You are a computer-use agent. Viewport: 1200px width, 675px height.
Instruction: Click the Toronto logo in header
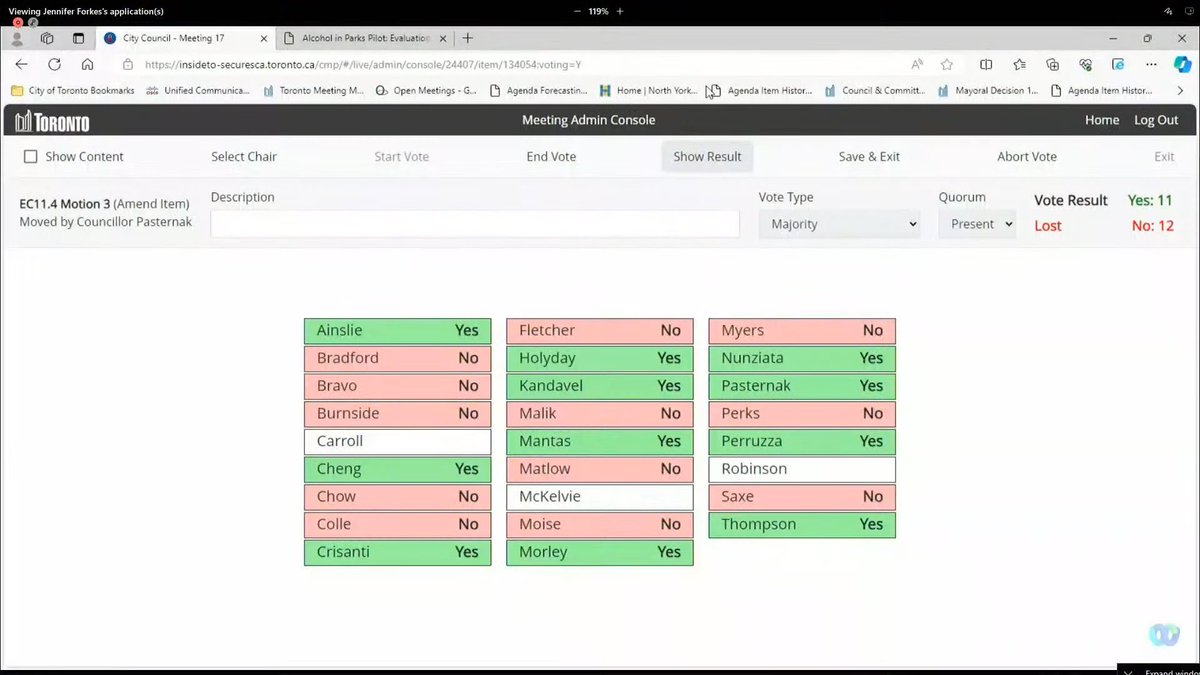coord(52,121)
